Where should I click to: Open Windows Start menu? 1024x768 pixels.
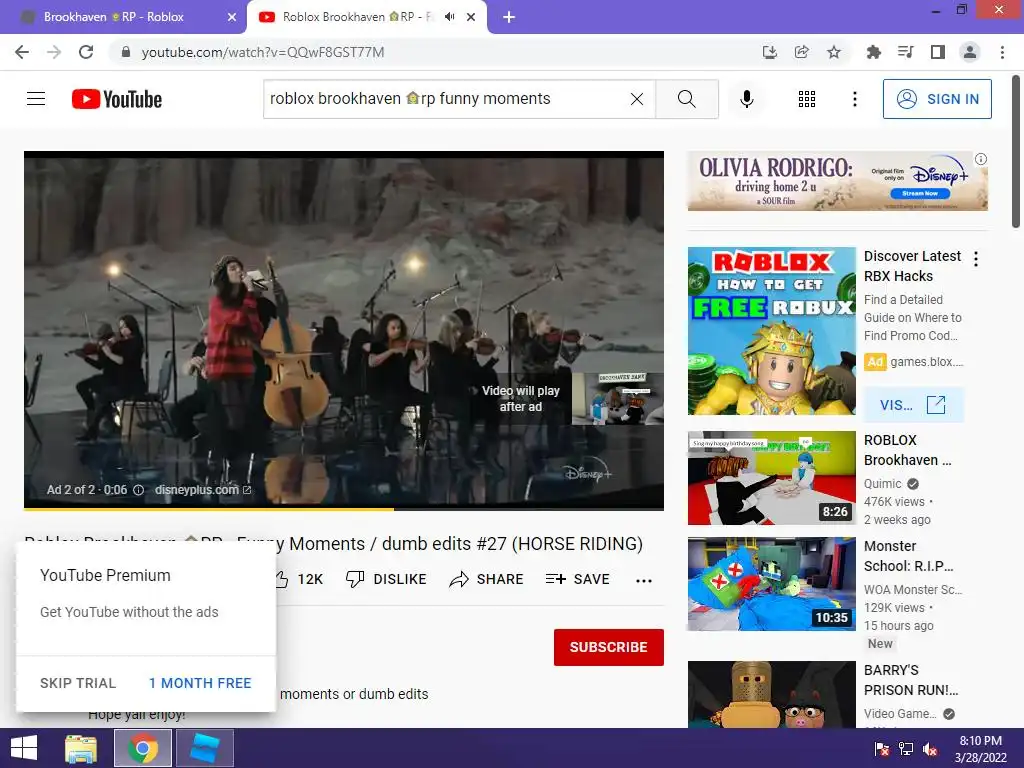coord(24,748)
